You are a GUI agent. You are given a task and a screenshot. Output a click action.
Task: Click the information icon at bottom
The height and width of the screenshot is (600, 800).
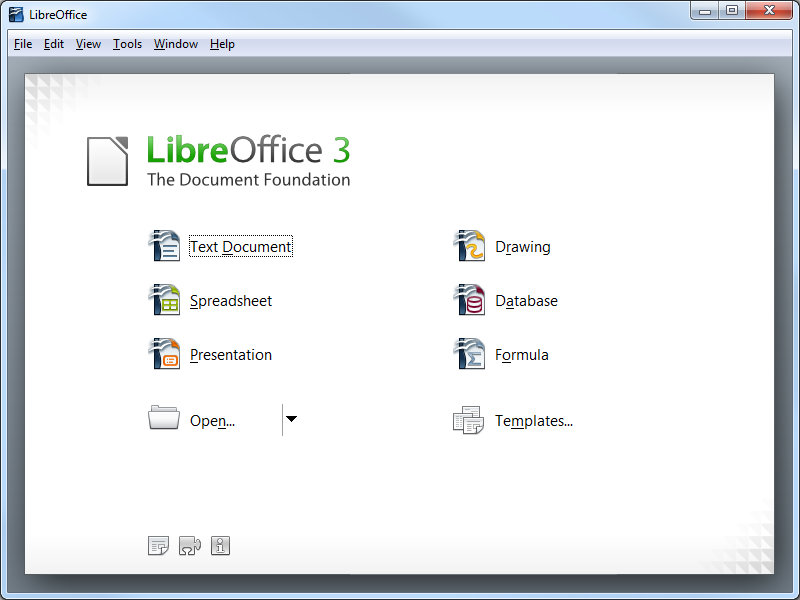click(x=220, y=546)
